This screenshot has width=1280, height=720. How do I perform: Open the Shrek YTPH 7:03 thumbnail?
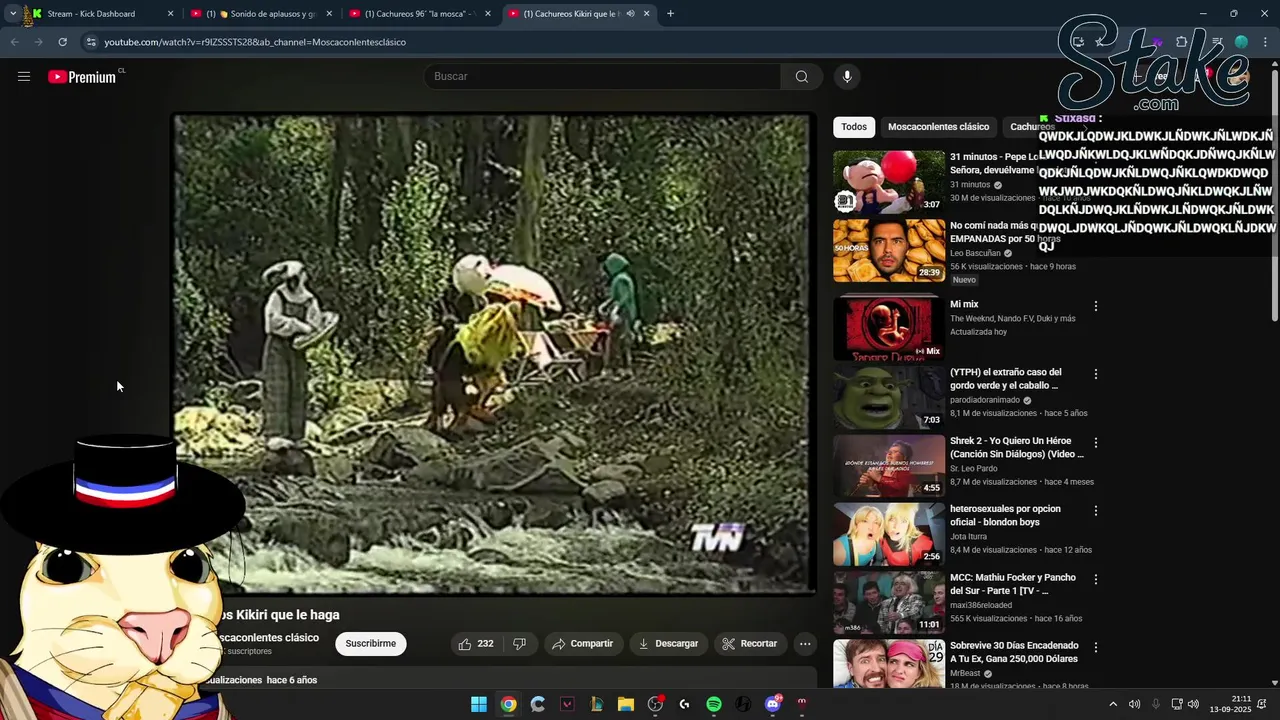click(889, 397)
